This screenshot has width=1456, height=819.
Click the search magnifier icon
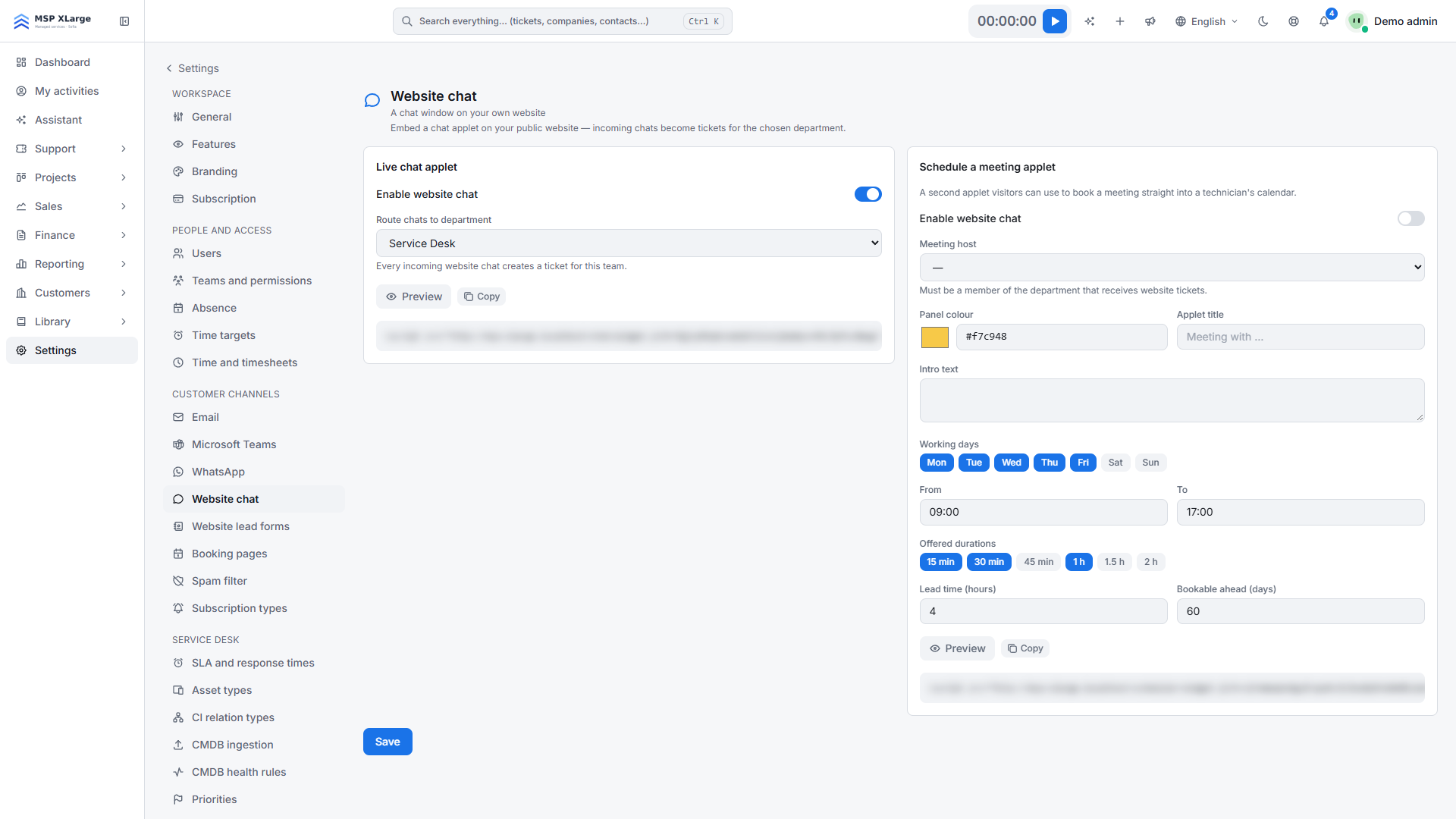pyautogui.click(x=407, y=21)
